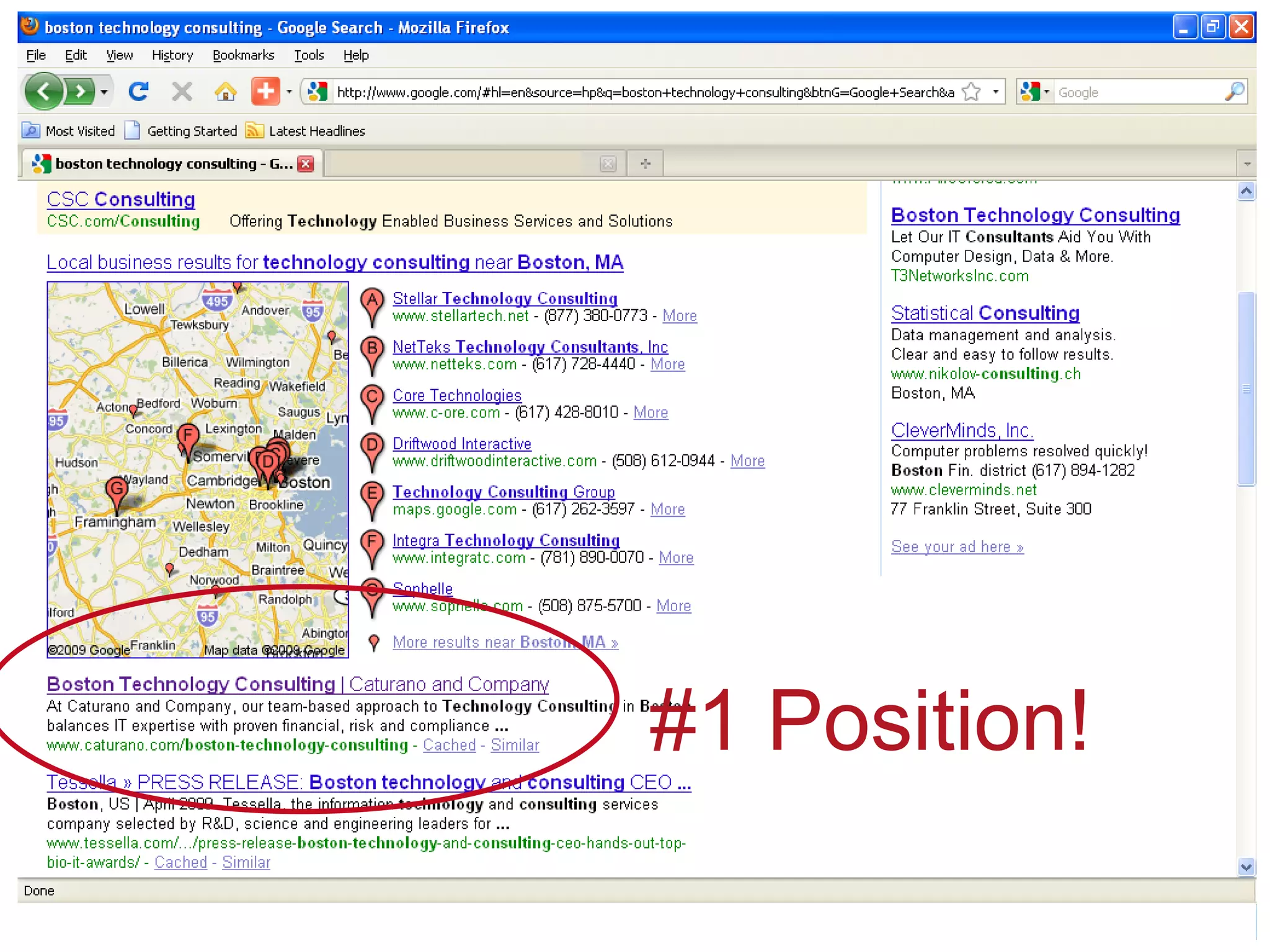Click the Boston area map thumbnail

[x=198, y=469]
